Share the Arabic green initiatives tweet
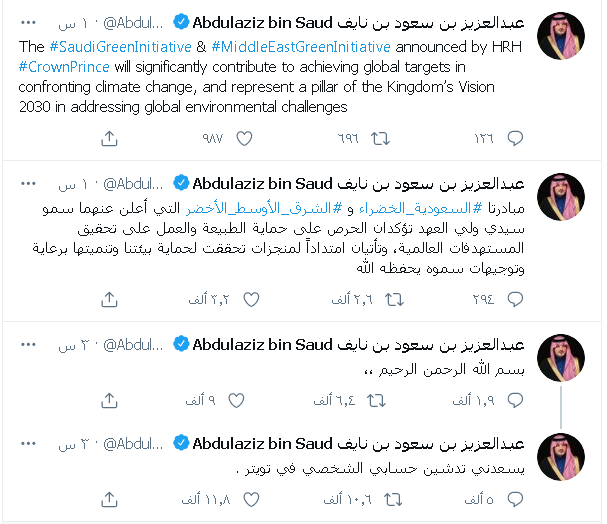 (x=110, y=298)
